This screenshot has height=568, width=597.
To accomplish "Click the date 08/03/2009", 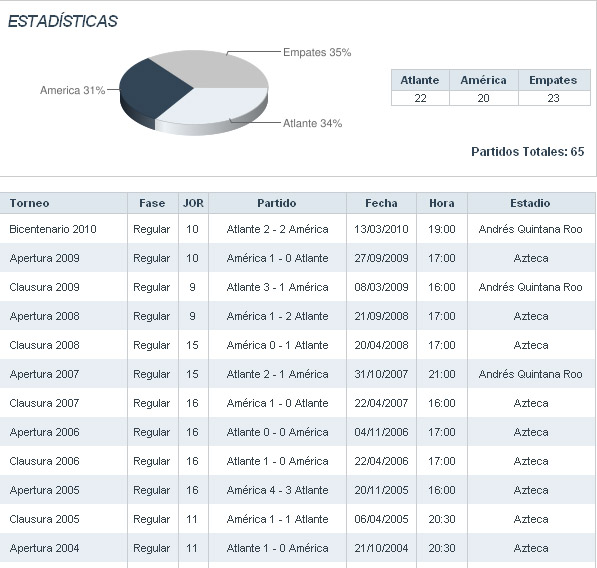I will tap(381, 287).
